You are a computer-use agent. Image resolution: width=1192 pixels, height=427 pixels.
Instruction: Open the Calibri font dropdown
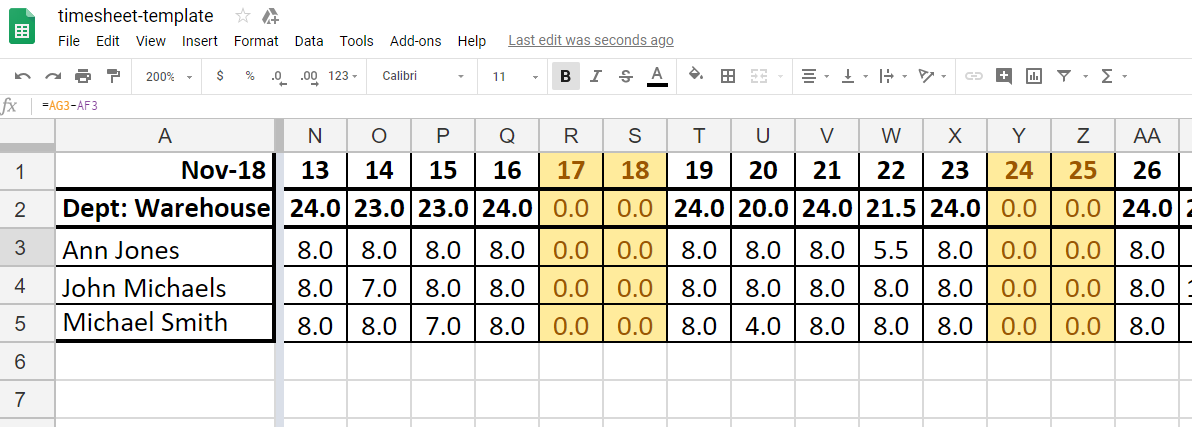[423, 76]
